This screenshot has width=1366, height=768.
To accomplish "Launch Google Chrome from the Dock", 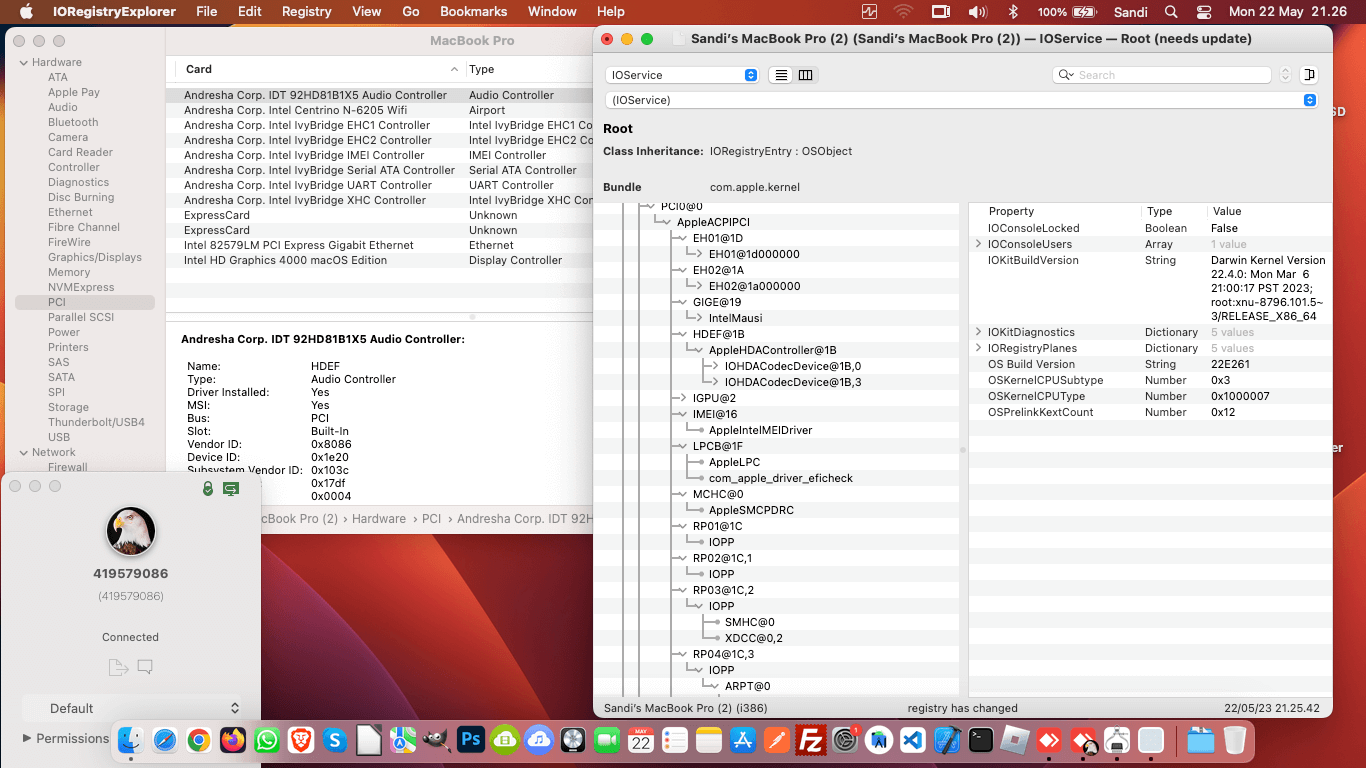I will pos(199,740).
